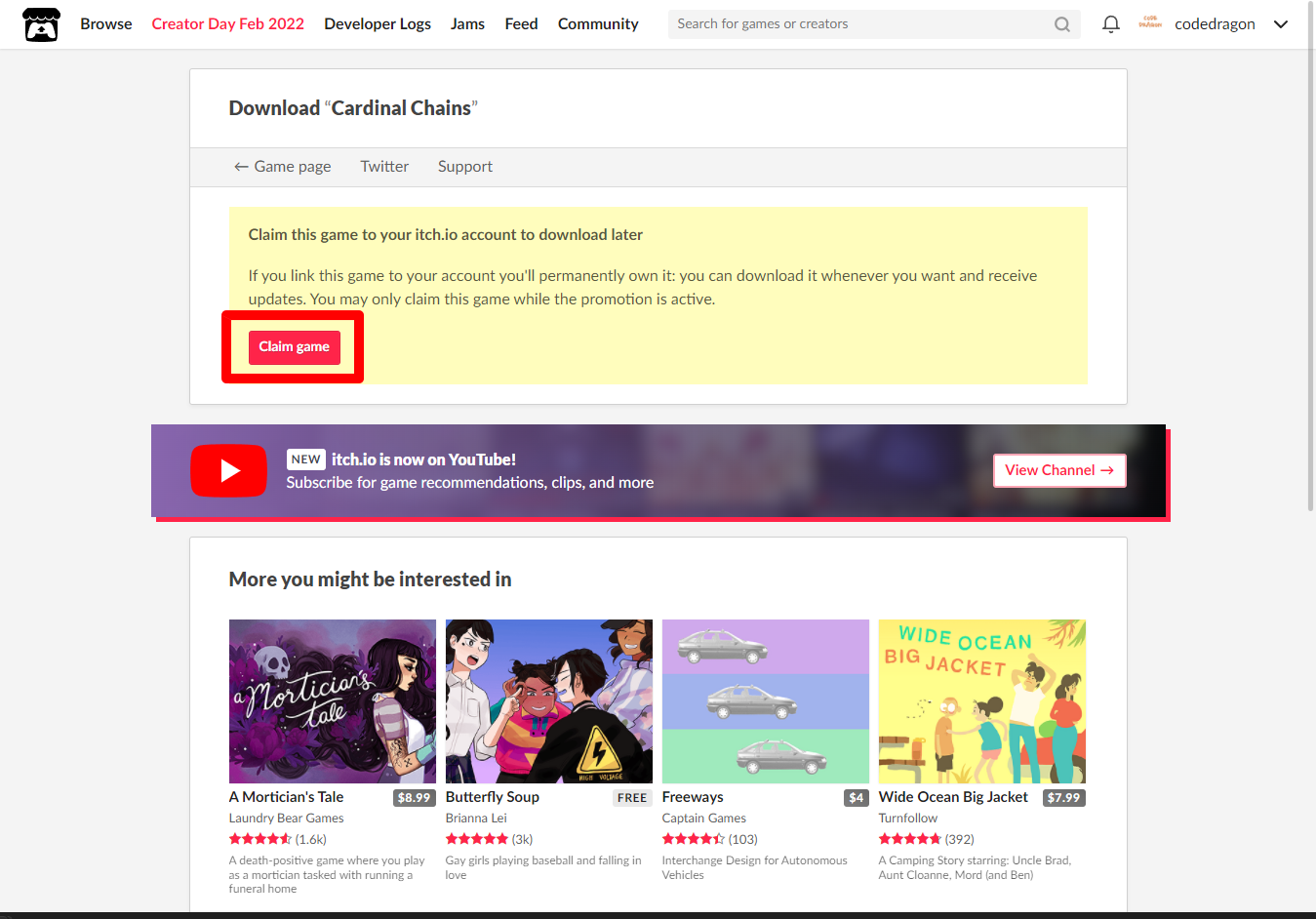Click the codedragon username
The image size is (1316, 919).
pos(1215,24)
